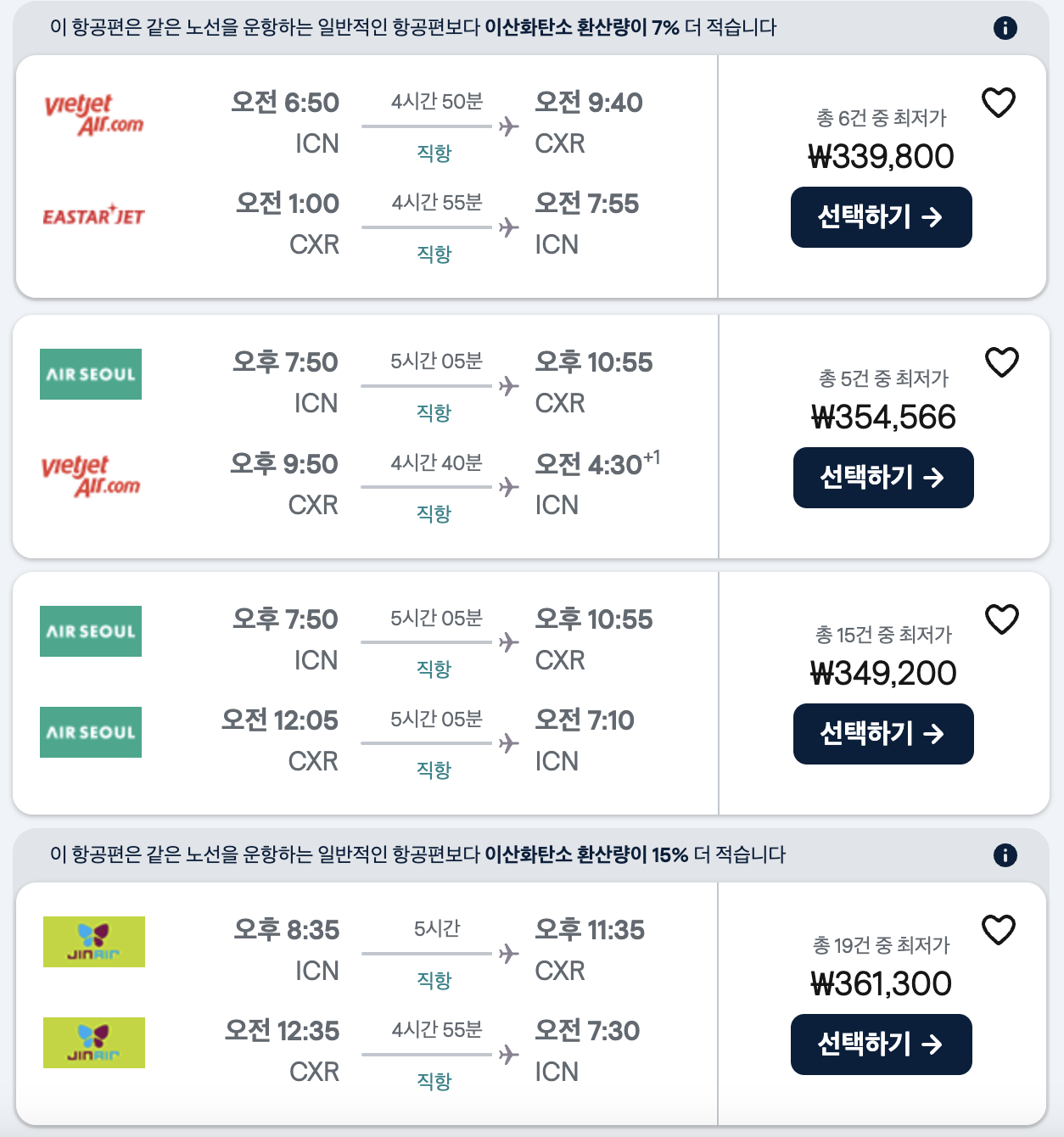Click the ₩349,200 lowest price label
The height and width of the screenshot is (1137, 1064).
(x=883, y=672)
